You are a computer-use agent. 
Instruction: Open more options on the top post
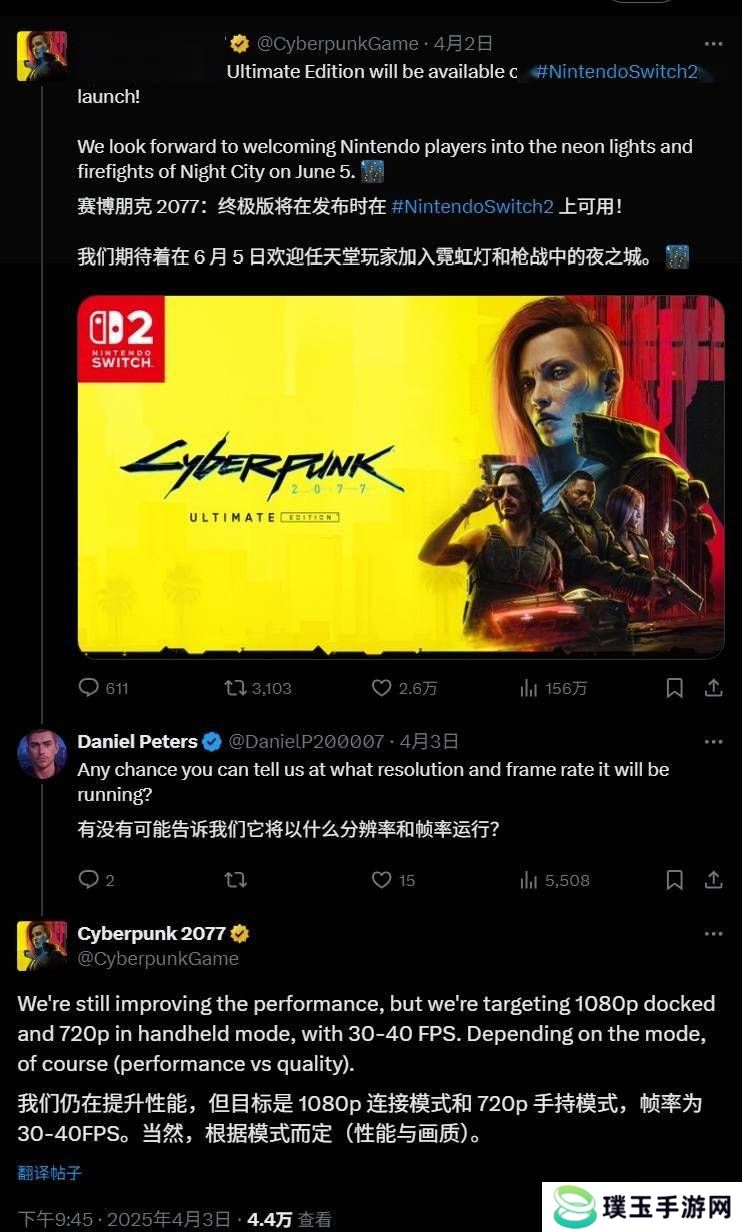(713, 44)
